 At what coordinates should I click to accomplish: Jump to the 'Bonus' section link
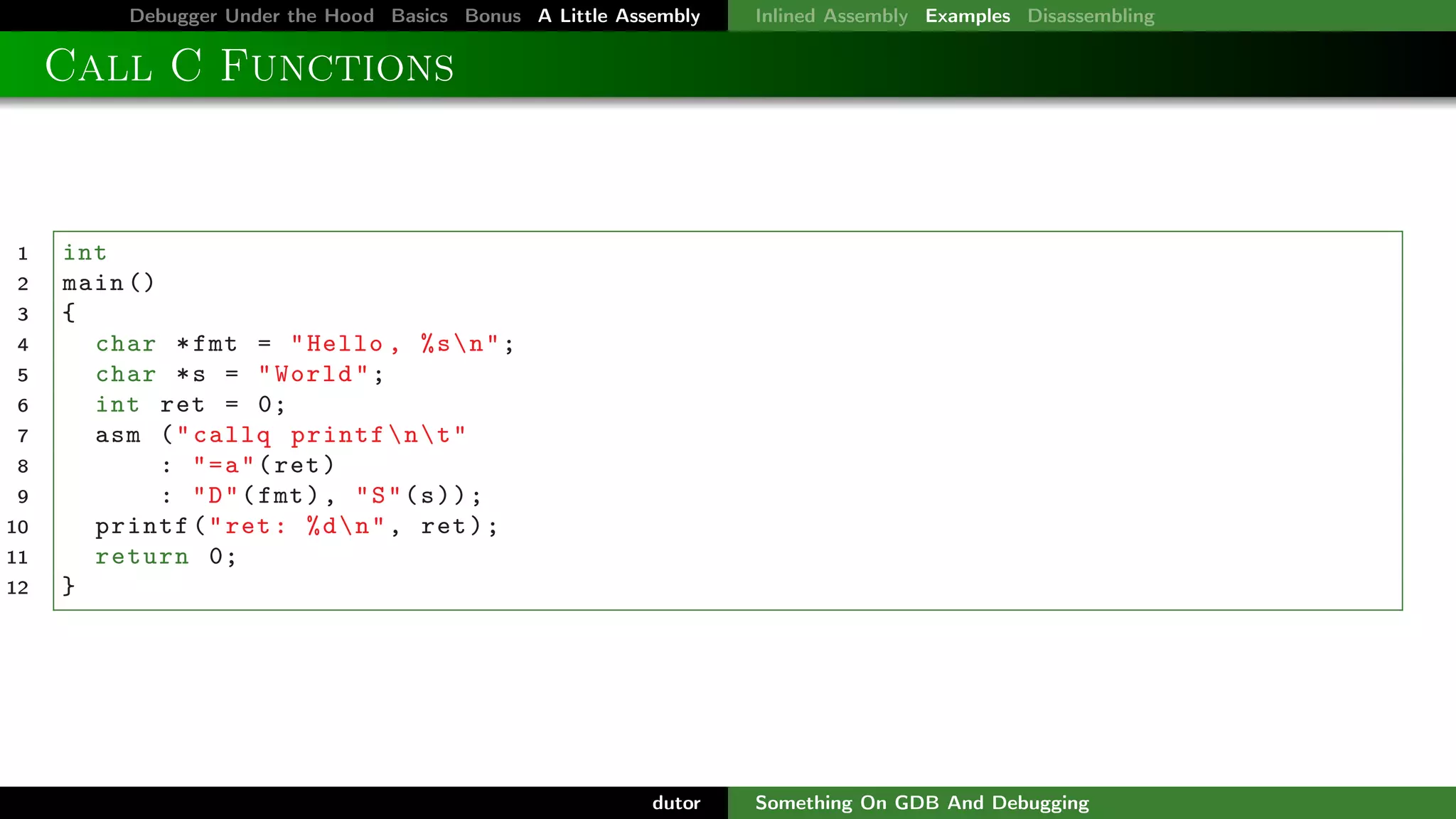point(493,16)
